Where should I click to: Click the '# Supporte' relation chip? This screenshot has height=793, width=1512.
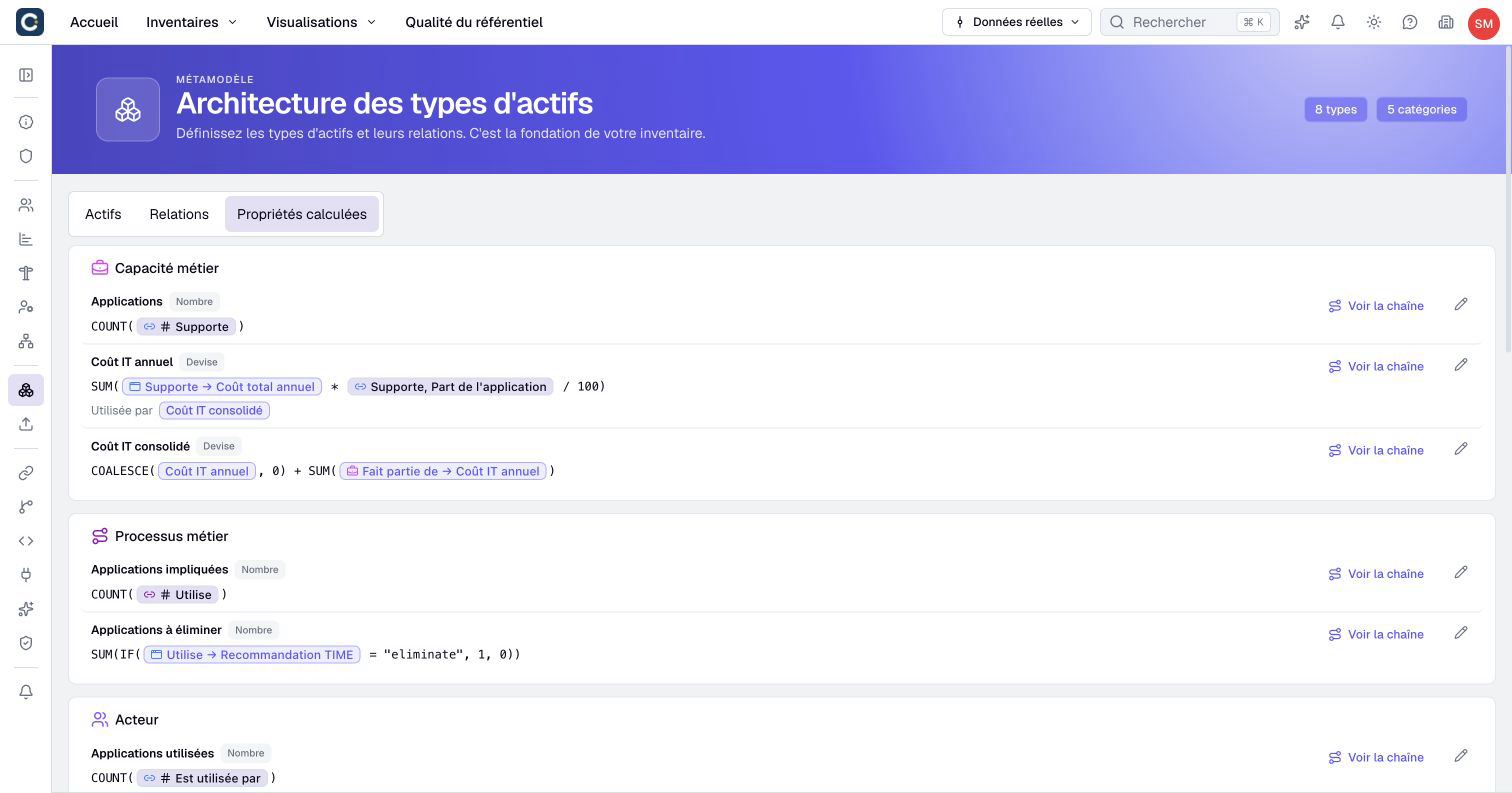pos(186,326)
